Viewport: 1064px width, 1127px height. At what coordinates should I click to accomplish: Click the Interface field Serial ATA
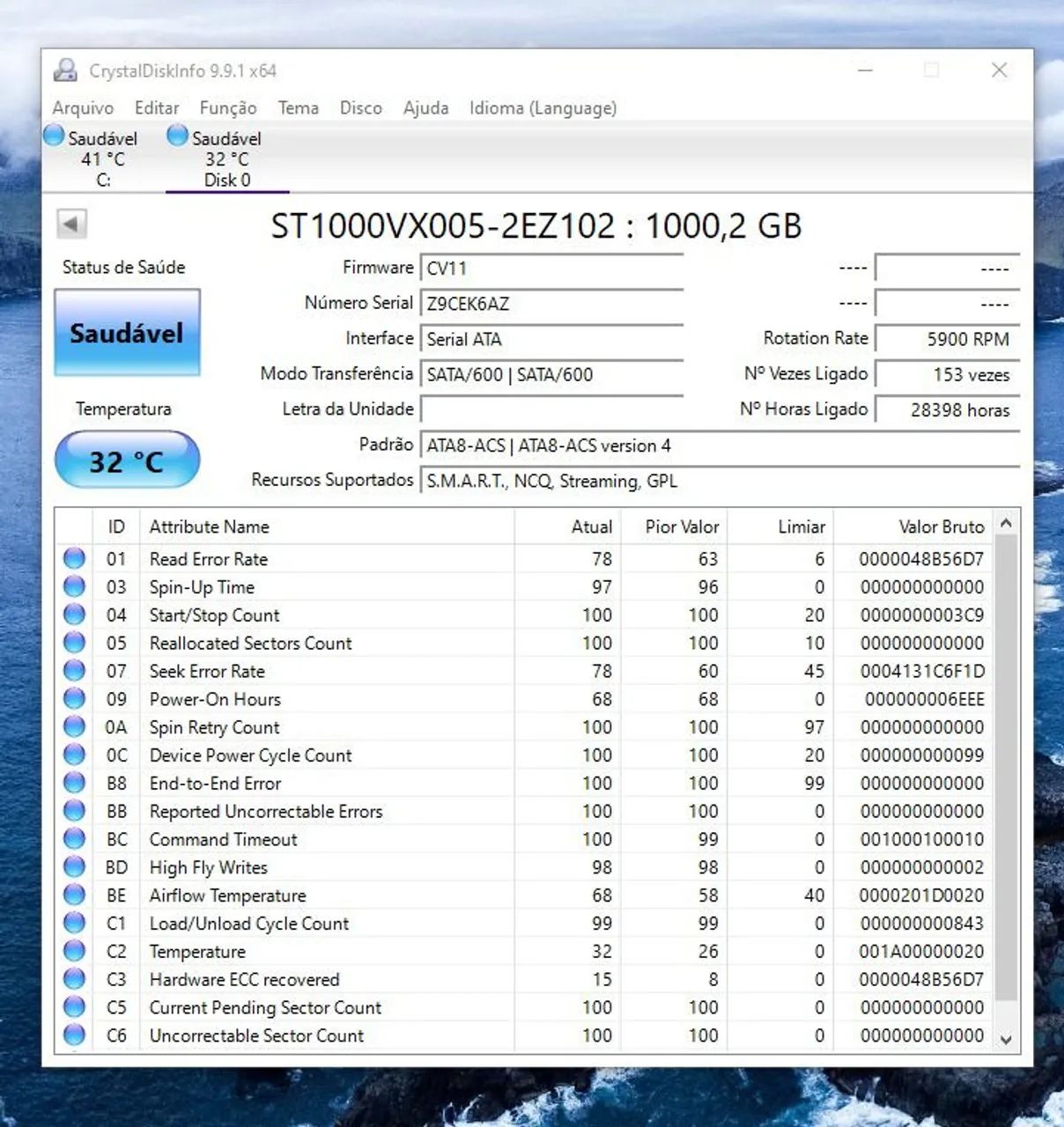click(x=551, y=339)
